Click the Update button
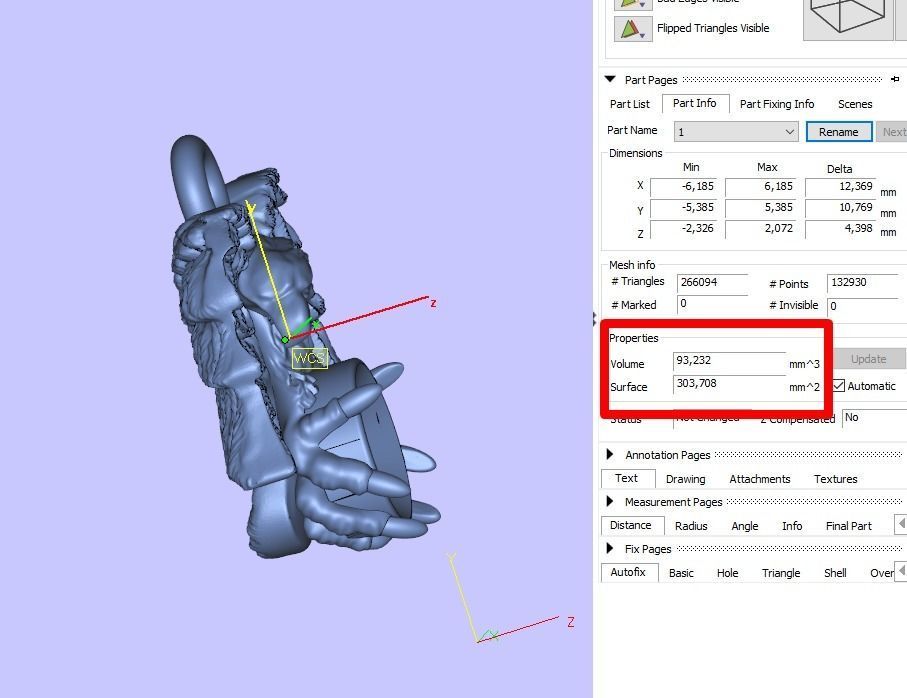 (x=868, y=359)
